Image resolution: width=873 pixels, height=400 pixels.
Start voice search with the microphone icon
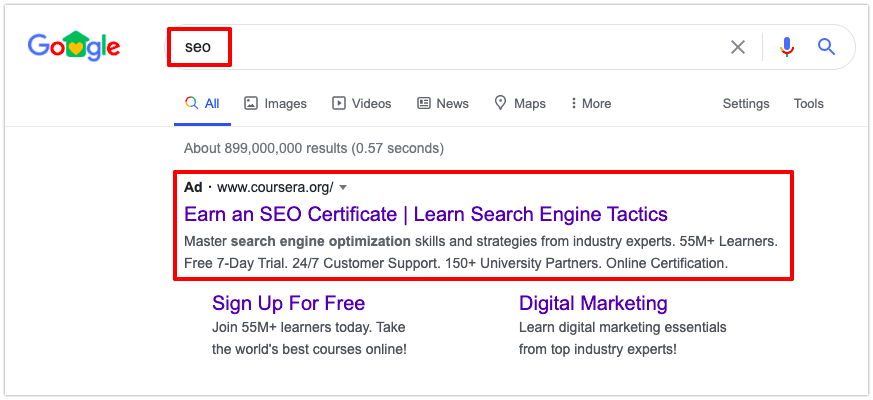(787, 47)
